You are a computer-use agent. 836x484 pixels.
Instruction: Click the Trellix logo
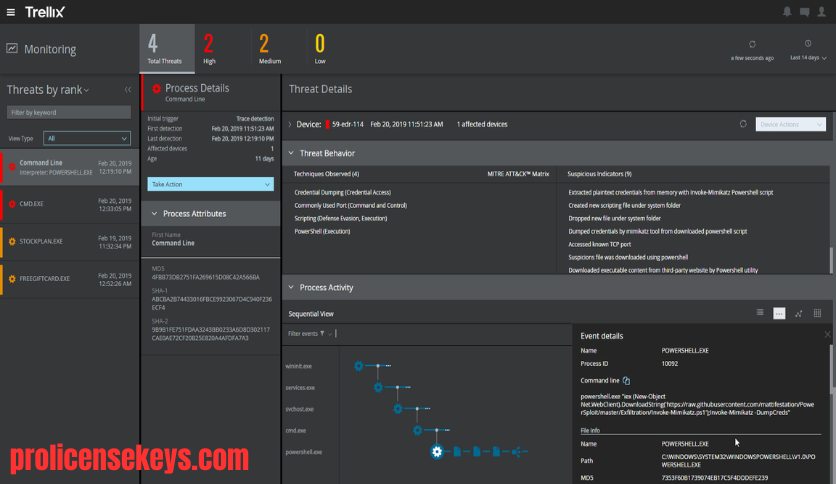[45, 12]
